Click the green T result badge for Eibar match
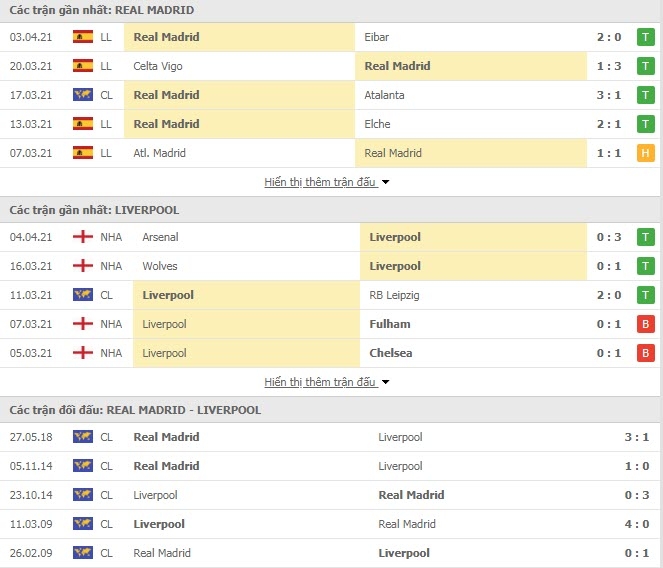Image resolution: width=663 pixels, height=568 pixels. (x=646, y=37)
